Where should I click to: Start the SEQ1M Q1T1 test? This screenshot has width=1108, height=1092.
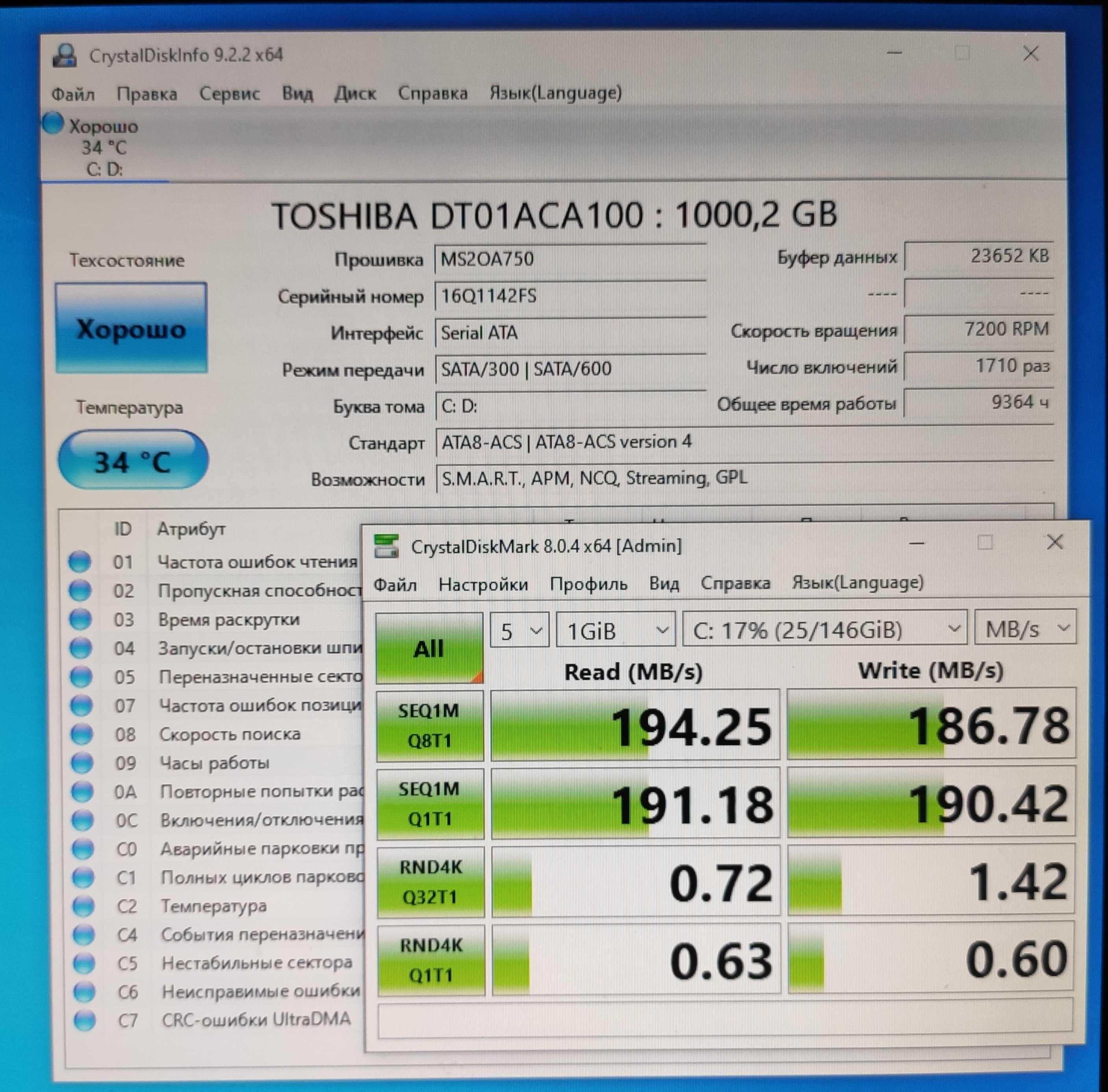coord(430,804)
